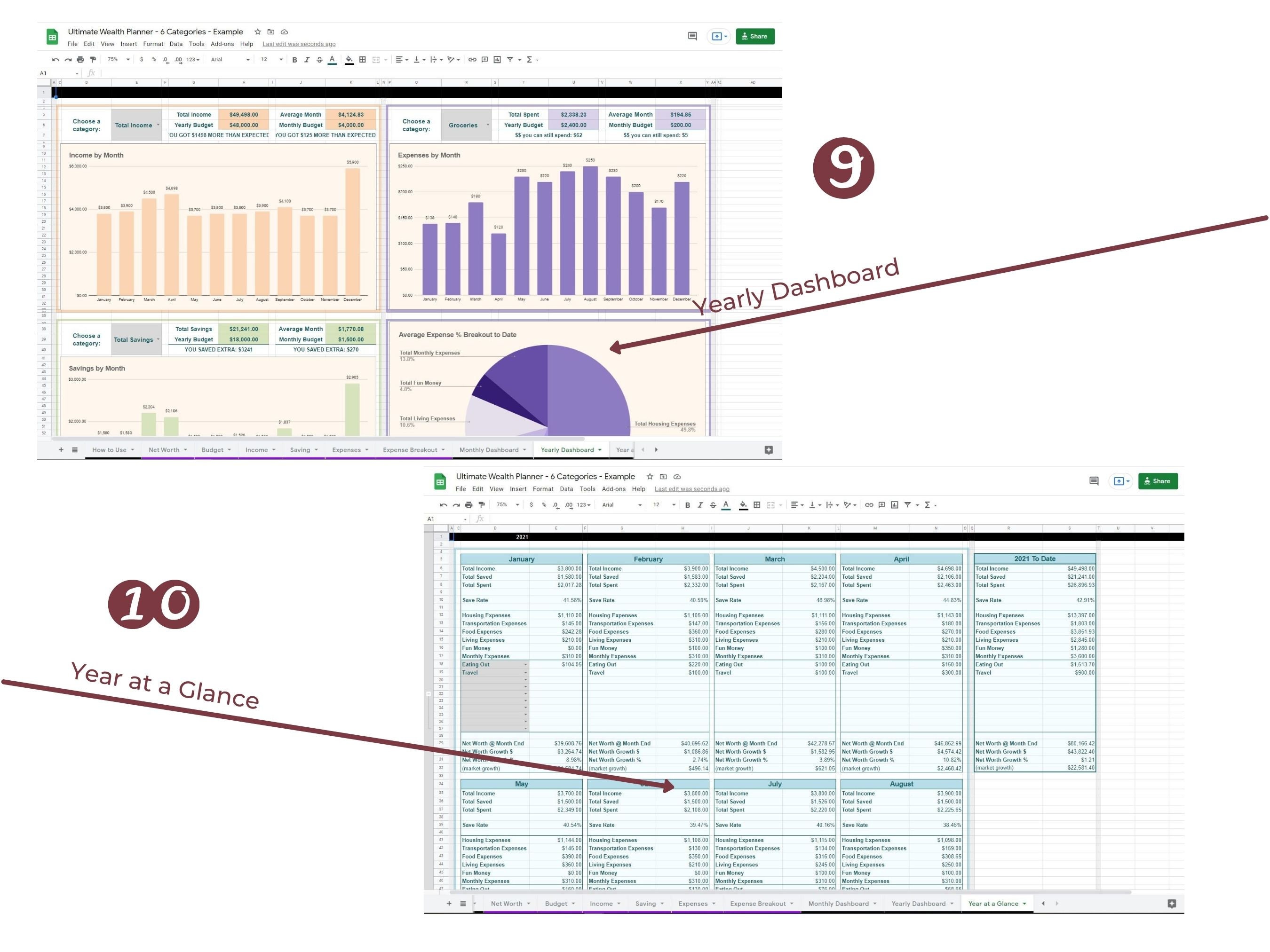Viewport: 1270px width, 952px height.
Task: Open the 'Last edit was seconds ago' link in the Year at a Glance window
Action: click(692, 489)
